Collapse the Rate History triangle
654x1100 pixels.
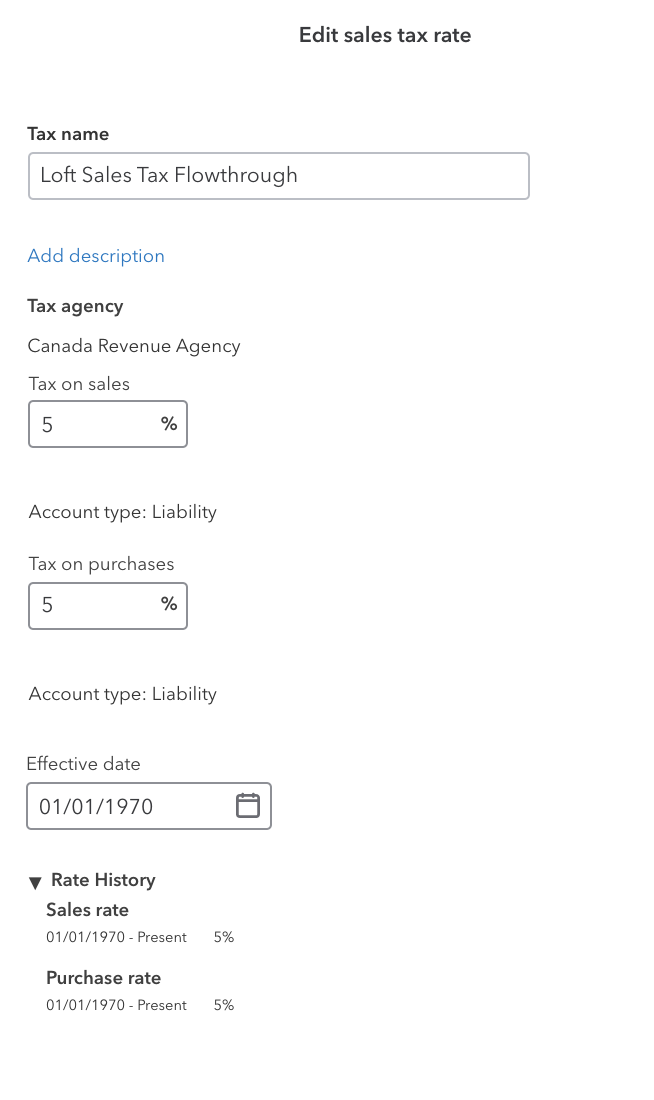(35, 882)
